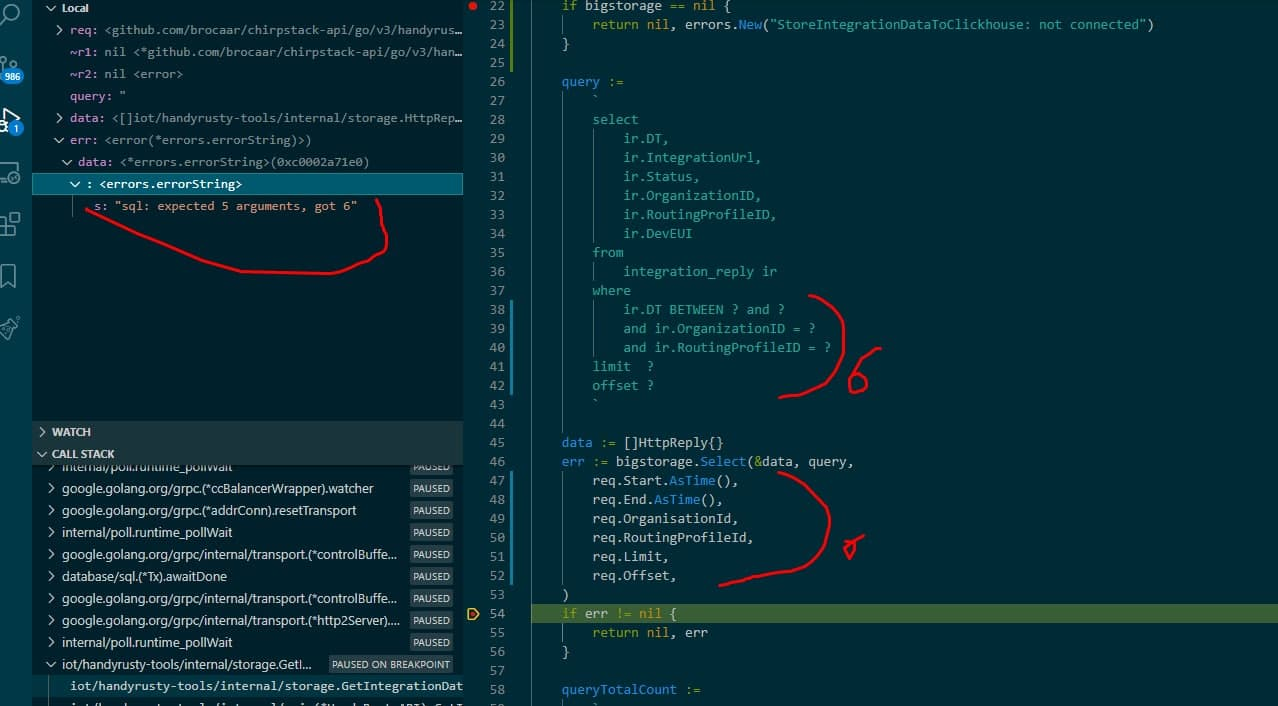
Task: Open the Remote Explorer icon
Action: point(9,173)
